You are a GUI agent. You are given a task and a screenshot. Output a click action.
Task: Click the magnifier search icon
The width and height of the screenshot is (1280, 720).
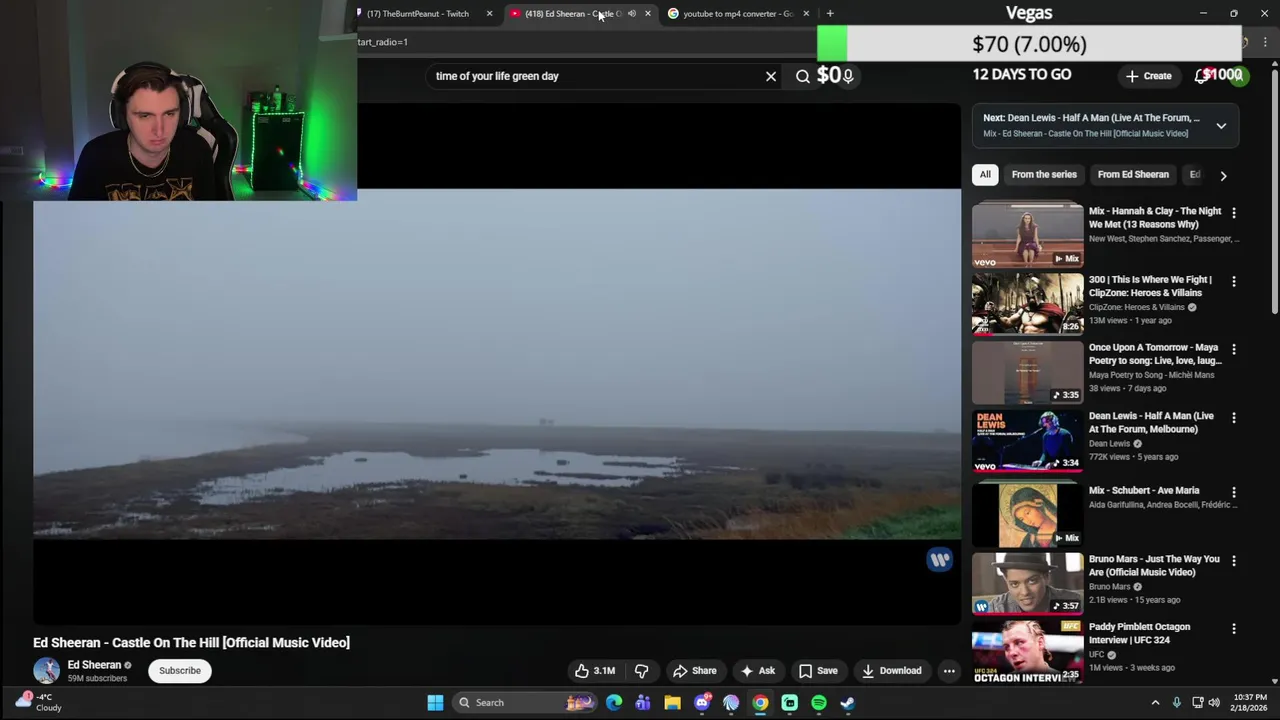pyautogui.click(x=803, y=76)
